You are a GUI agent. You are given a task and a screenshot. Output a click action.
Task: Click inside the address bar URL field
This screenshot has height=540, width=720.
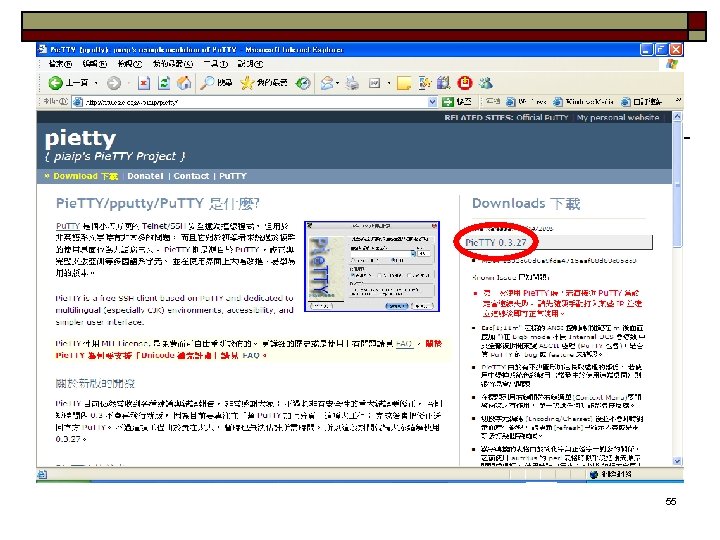point(255,102)
